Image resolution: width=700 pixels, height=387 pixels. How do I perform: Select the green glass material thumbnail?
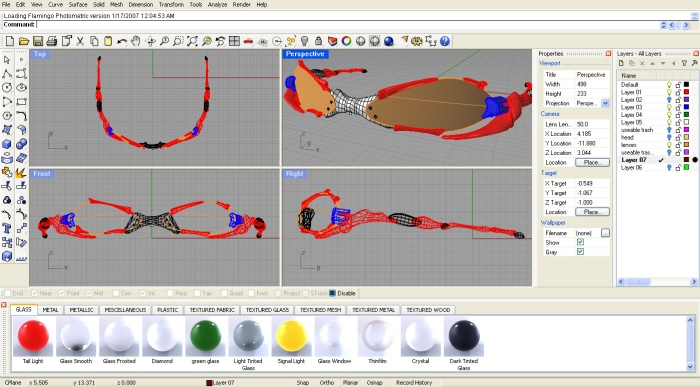coord(205,337)
